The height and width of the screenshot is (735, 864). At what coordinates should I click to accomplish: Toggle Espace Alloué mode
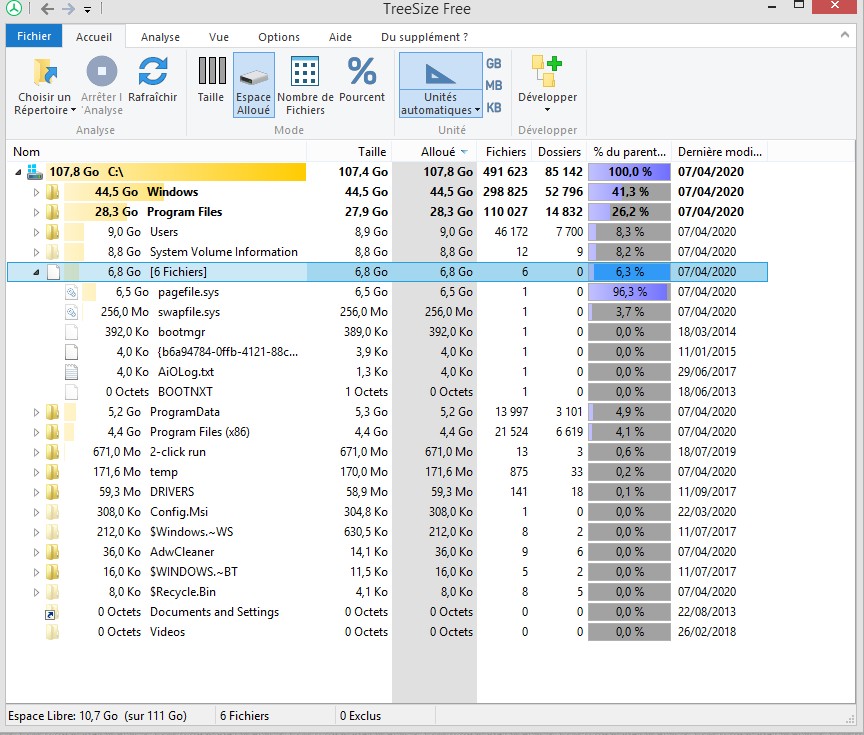tap(253, 85)
